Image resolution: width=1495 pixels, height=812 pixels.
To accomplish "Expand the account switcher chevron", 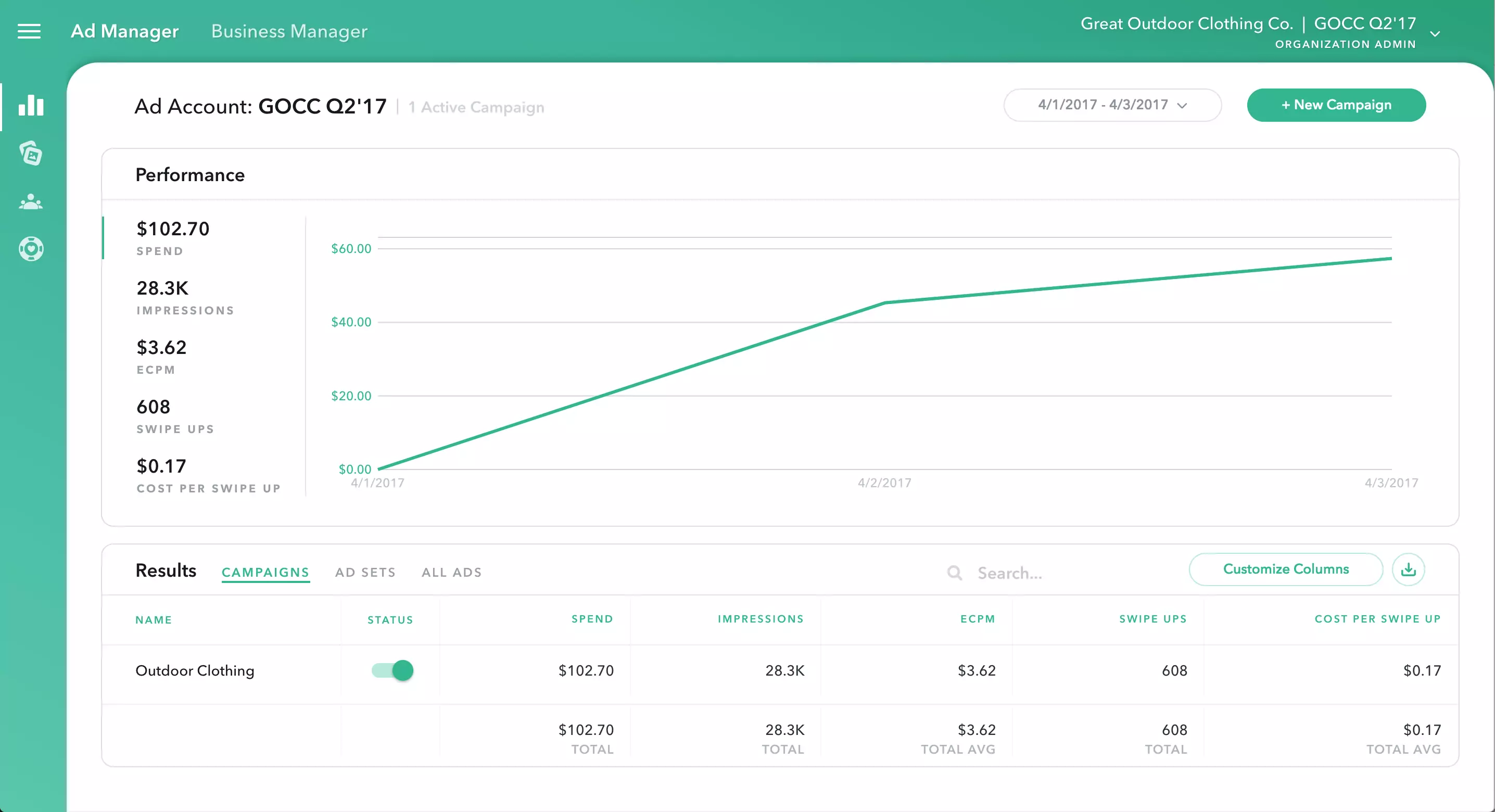I will tap(1435, 34).
